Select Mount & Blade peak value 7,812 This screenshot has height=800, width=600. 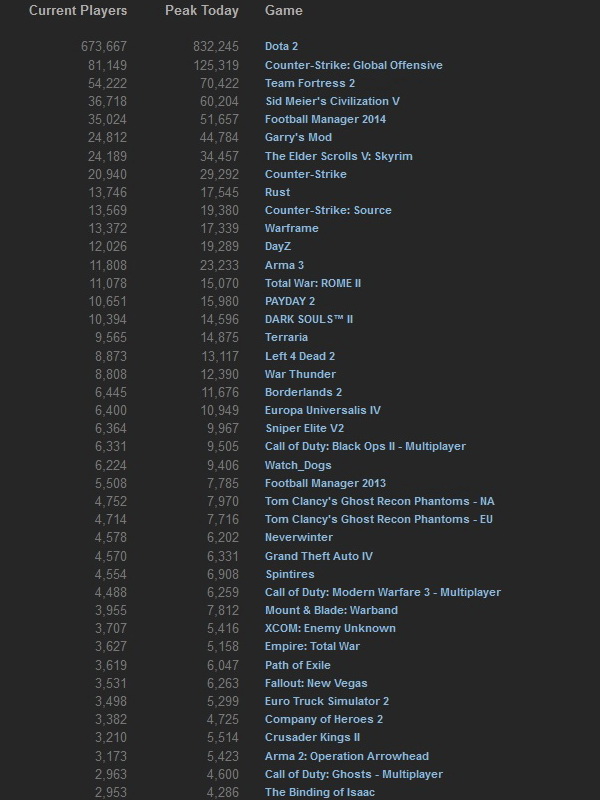point(222,610)
